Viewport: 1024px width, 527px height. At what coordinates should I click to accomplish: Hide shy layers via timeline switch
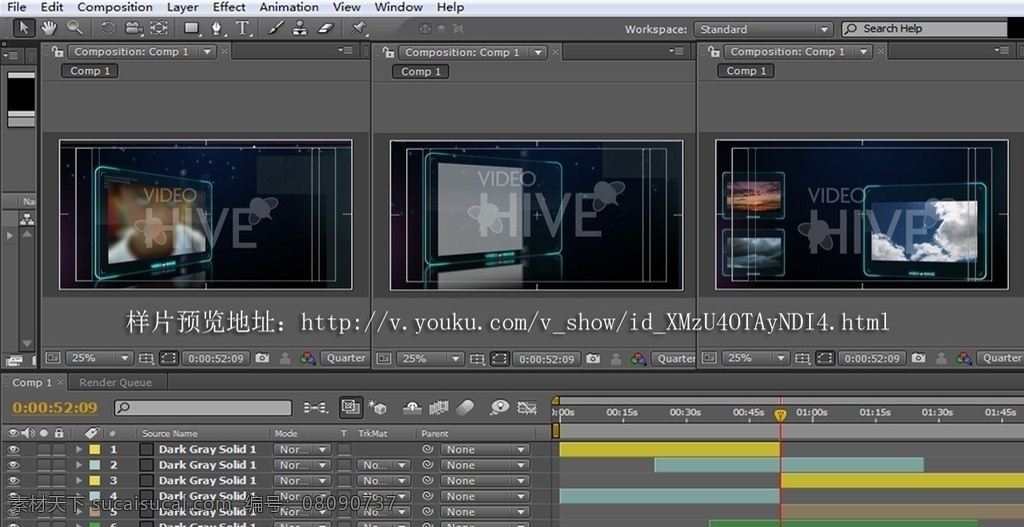pos(412,408)
